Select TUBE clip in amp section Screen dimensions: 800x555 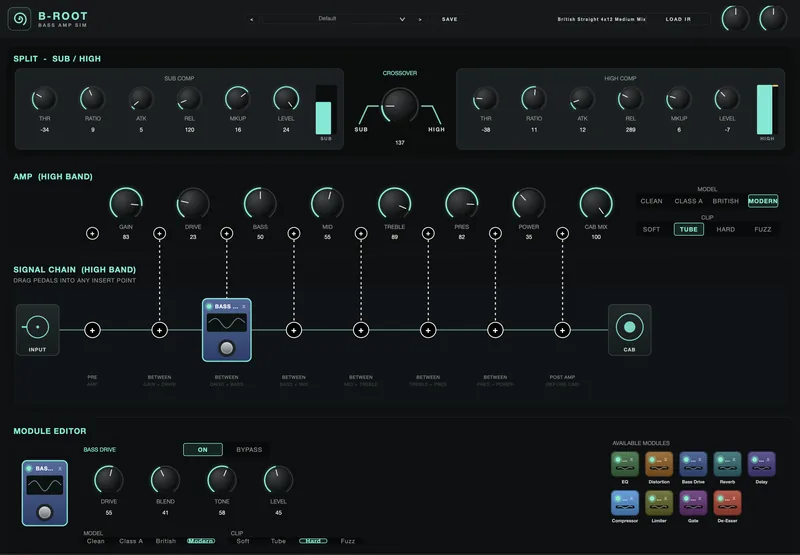(x=688, y=230)
